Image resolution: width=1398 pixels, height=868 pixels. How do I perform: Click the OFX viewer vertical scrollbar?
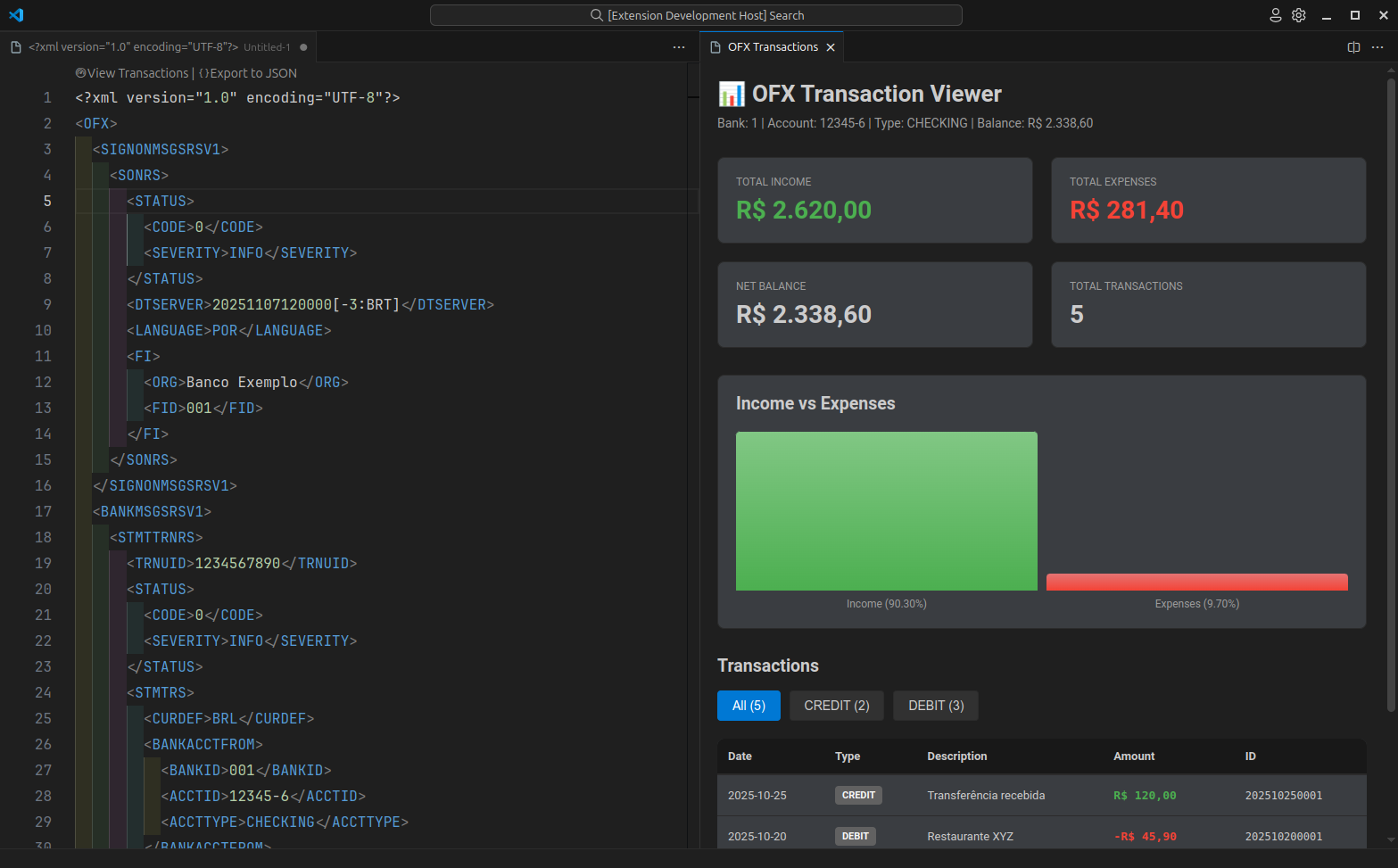tap(1391, 394)
